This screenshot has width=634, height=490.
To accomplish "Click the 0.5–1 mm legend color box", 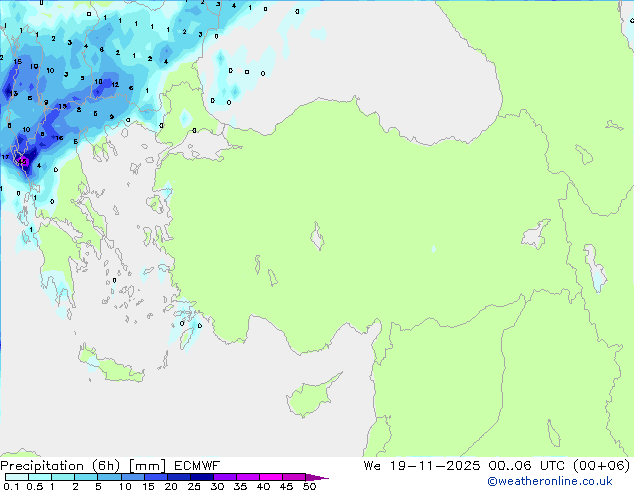I will click(40, 477).
